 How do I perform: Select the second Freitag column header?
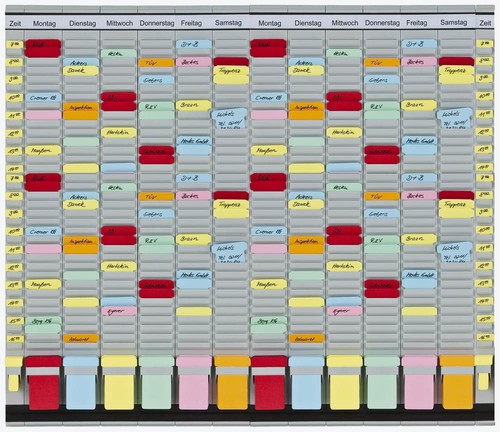(417, 23)
